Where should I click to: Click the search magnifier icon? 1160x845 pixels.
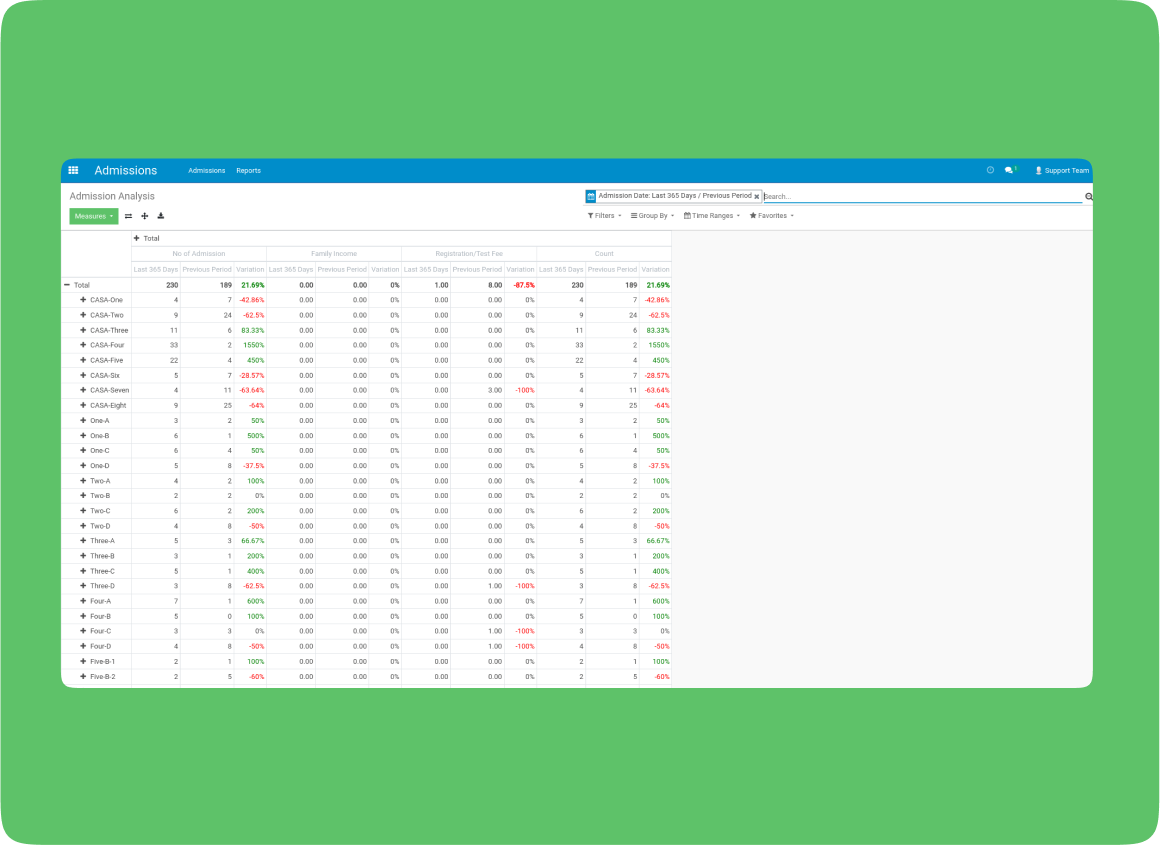pos(1088,197)
